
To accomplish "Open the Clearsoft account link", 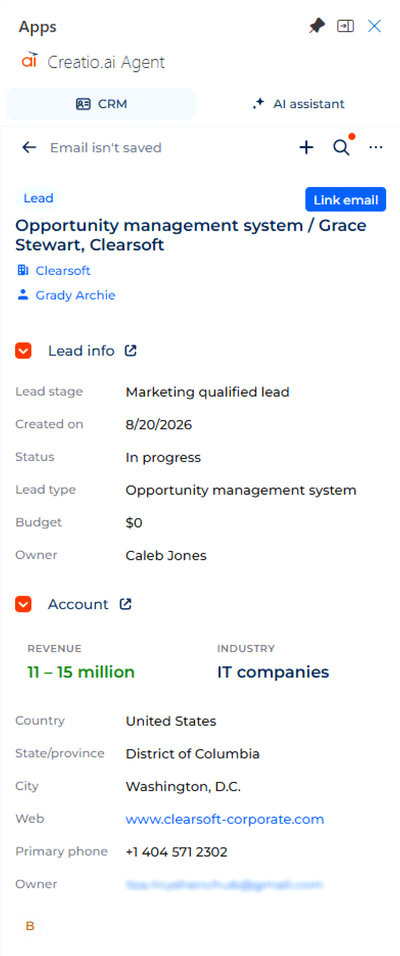I will click(63, 270).
